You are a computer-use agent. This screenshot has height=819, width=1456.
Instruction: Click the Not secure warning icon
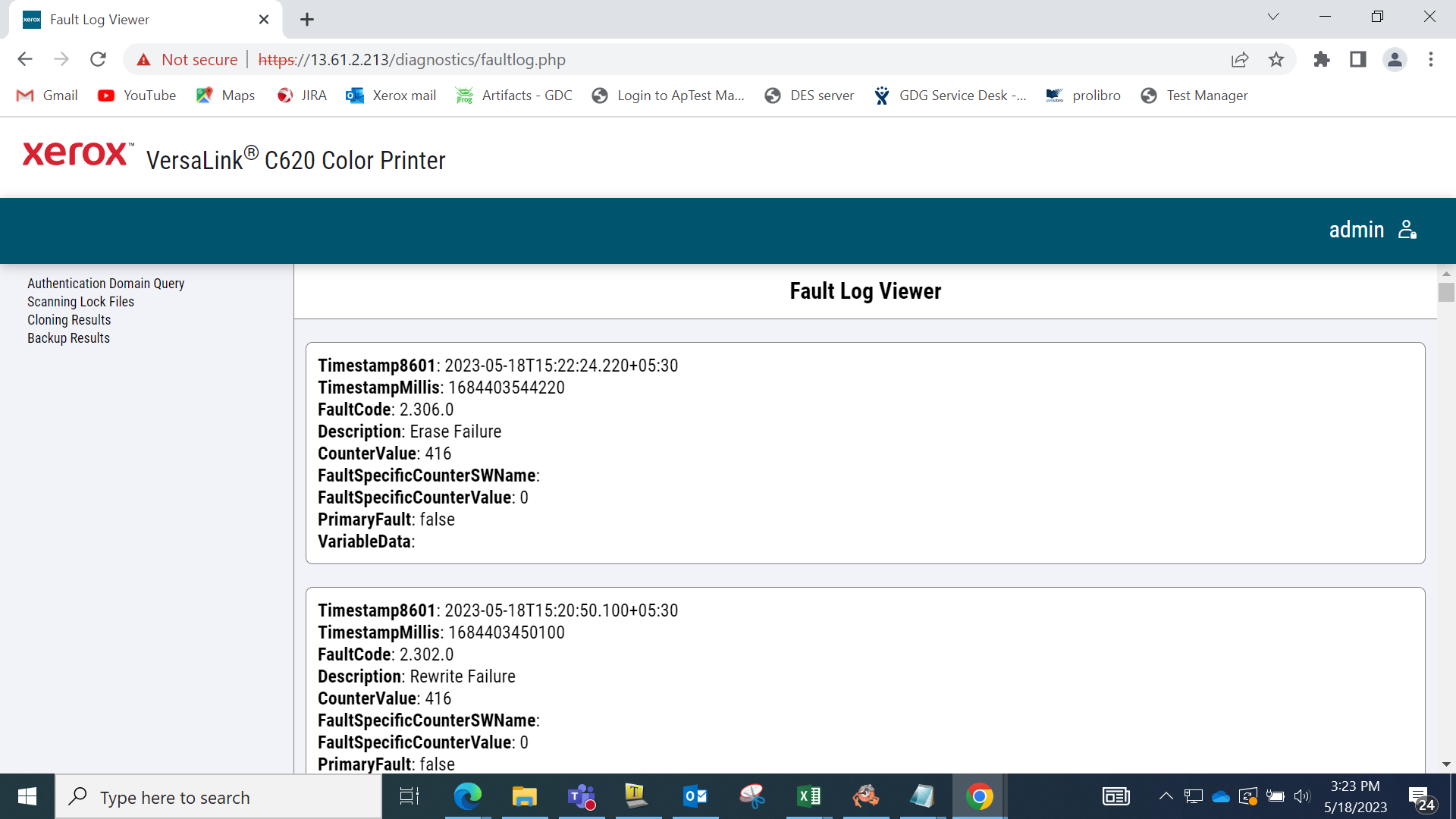pyautogui.click(x=143, y=59)
